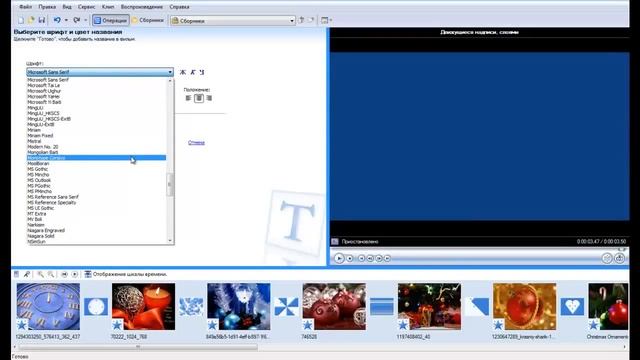Viewport: 640px width, 360px height.
Task: Select the clock clip thumbnail
Action: tap(48, 307)
